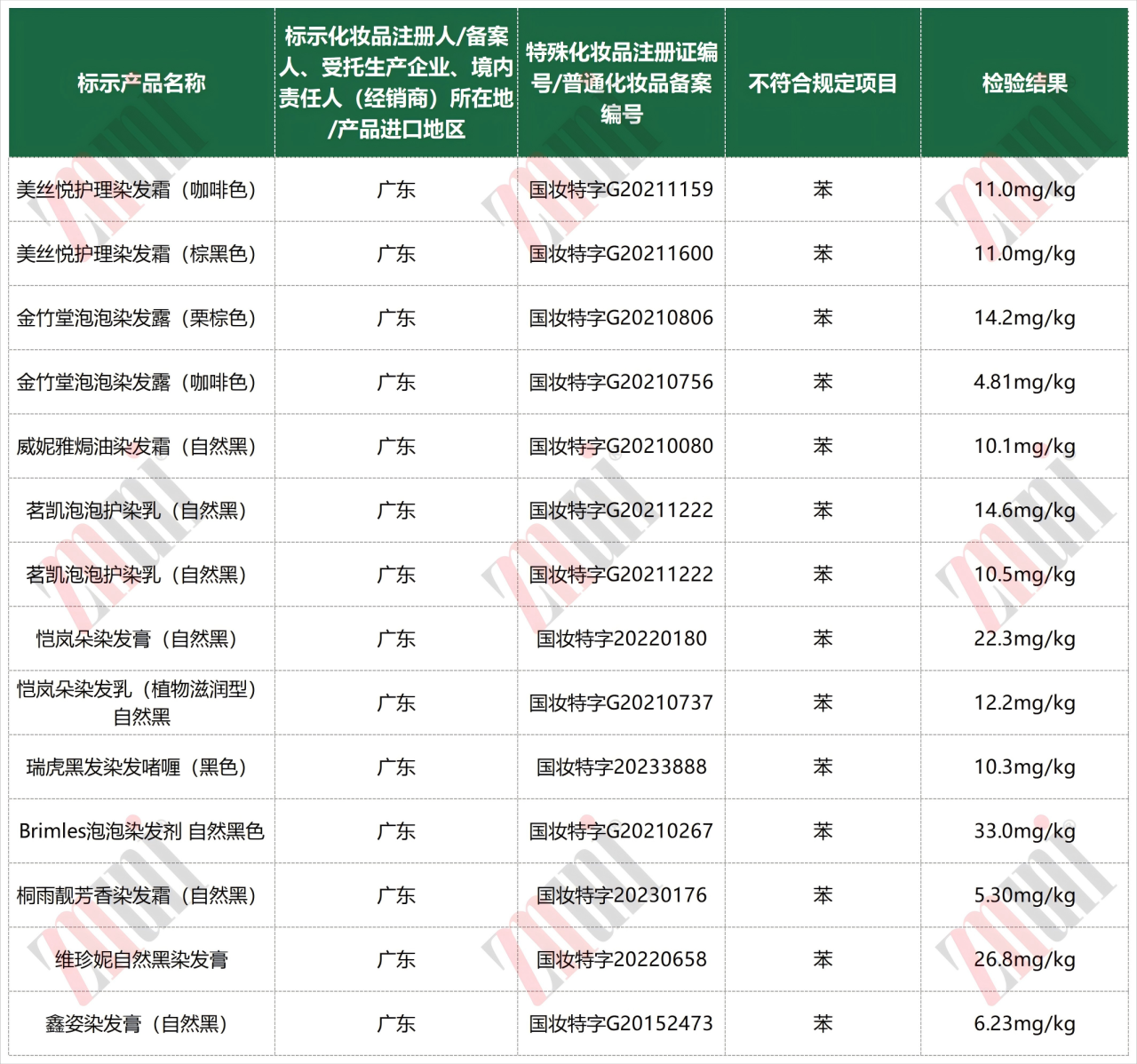Select product "Brimles泡泡染发剂 自然黑色"

click(x=142, y=831)
